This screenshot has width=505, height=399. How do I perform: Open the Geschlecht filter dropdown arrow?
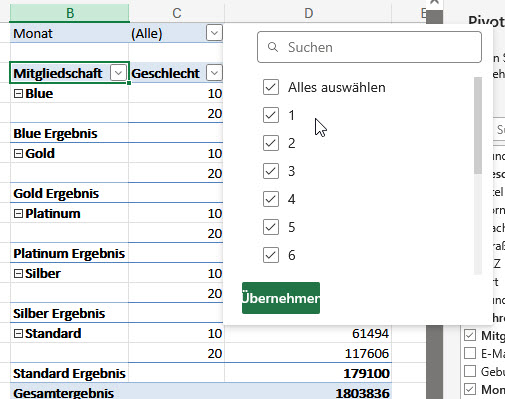tap(214, 73)
